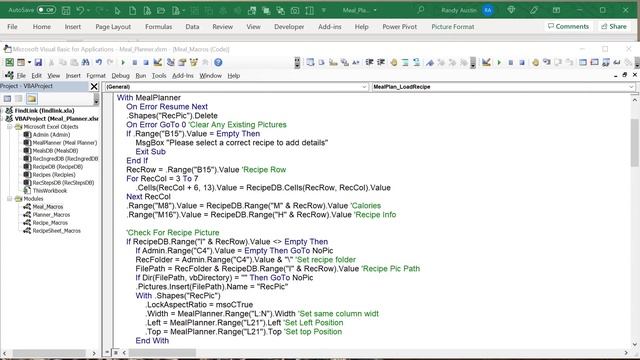640x360 pixels.
Task: Click Randy Austin account avatar
Action: (488, 10)
